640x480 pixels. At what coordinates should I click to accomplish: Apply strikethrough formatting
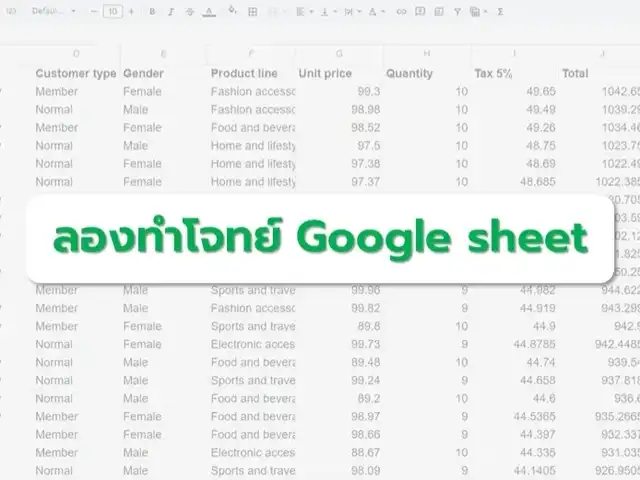point(190,12)
